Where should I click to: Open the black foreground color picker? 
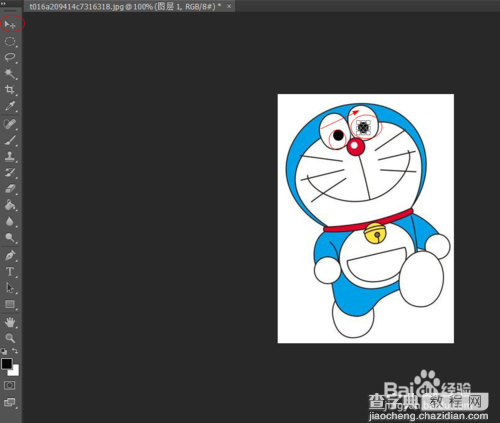pos(6,364)
